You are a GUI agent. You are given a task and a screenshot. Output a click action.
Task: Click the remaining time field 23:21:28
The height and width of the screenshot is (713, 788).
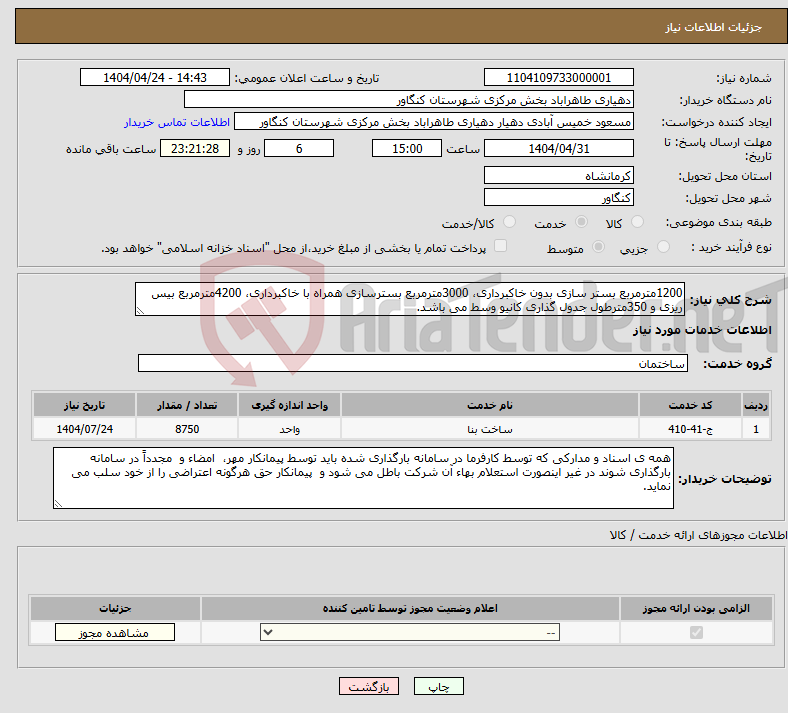pyautogui.click(x=195, y=148)
